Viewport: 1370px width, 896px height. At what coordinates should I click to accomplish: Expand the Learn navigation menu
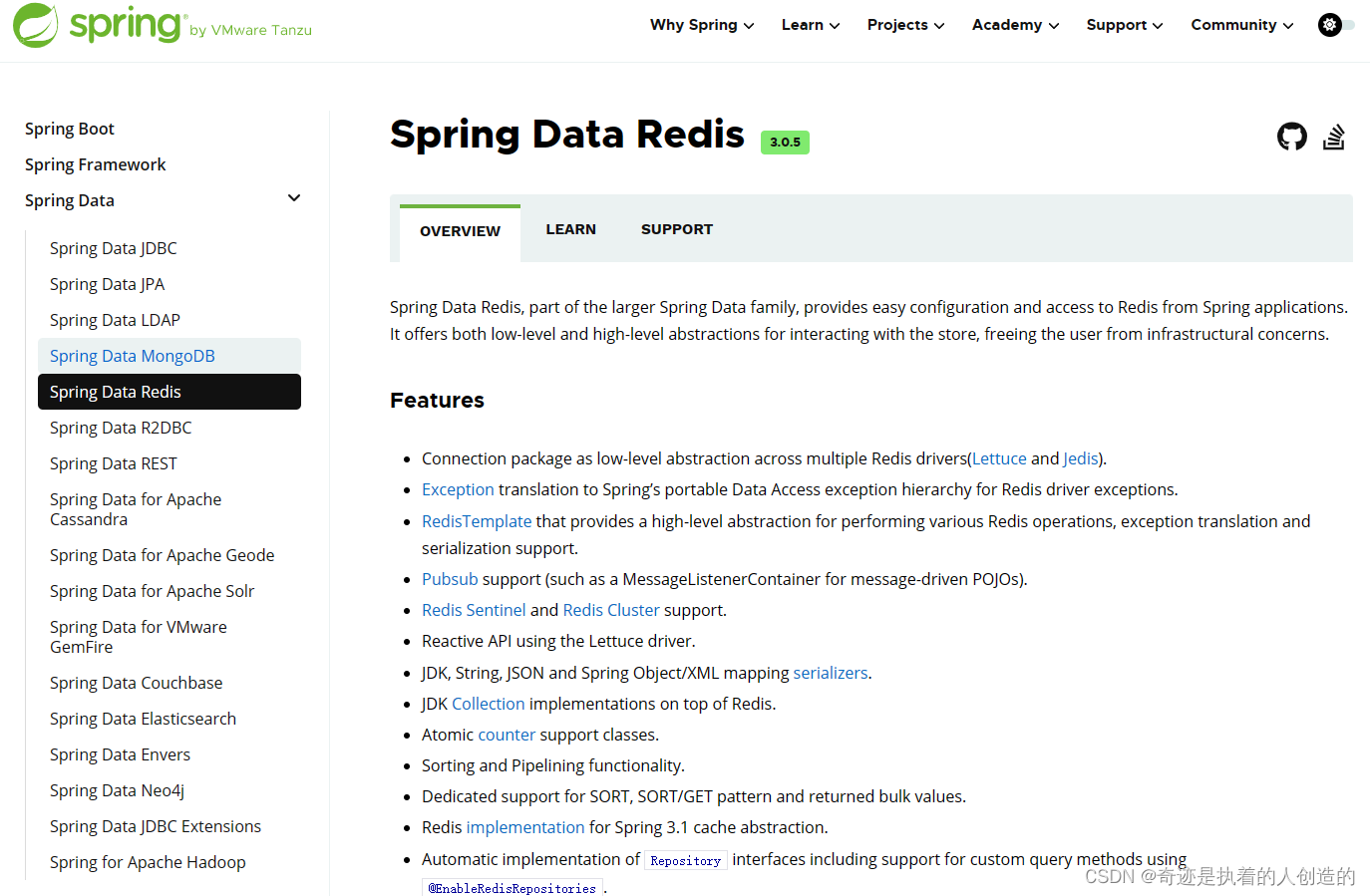point(811,25)
